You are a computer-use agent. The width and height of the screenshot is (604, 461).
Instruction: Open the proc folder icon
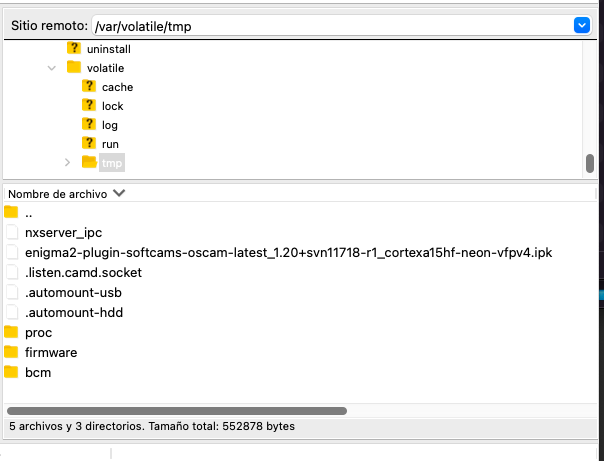[x=12, y=332]
